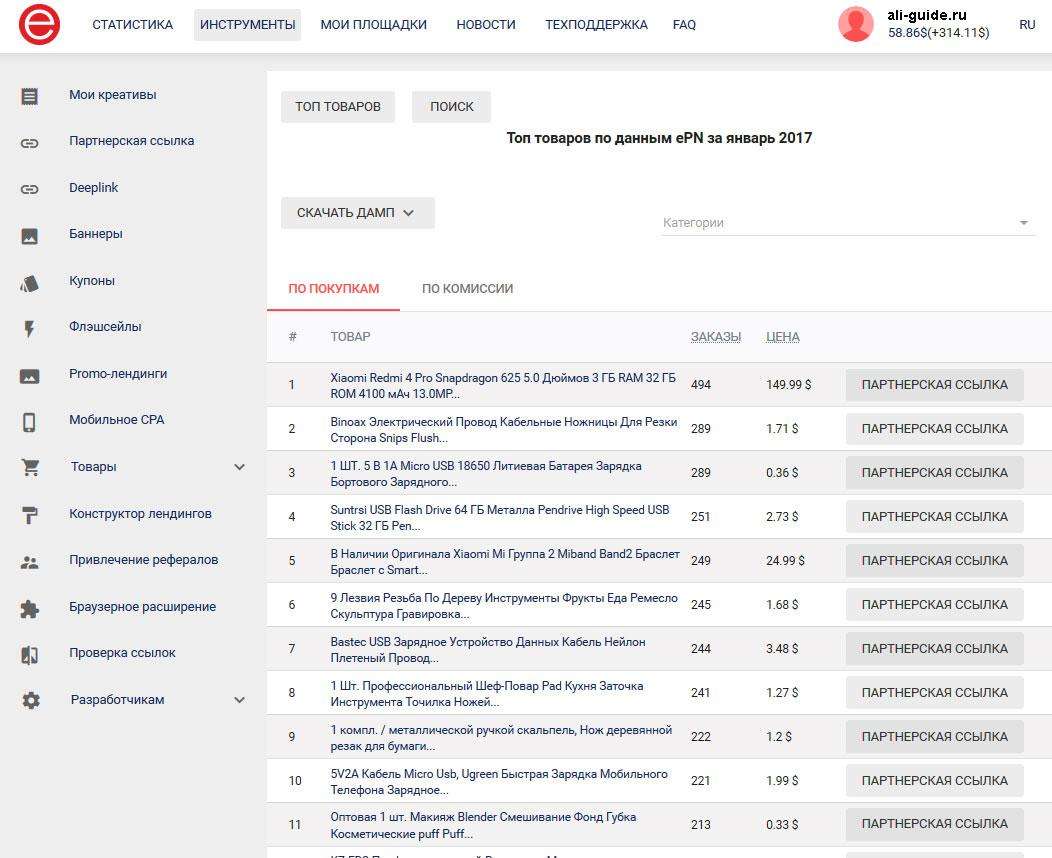Click the Топ товаров button

(x=338, y=107)
